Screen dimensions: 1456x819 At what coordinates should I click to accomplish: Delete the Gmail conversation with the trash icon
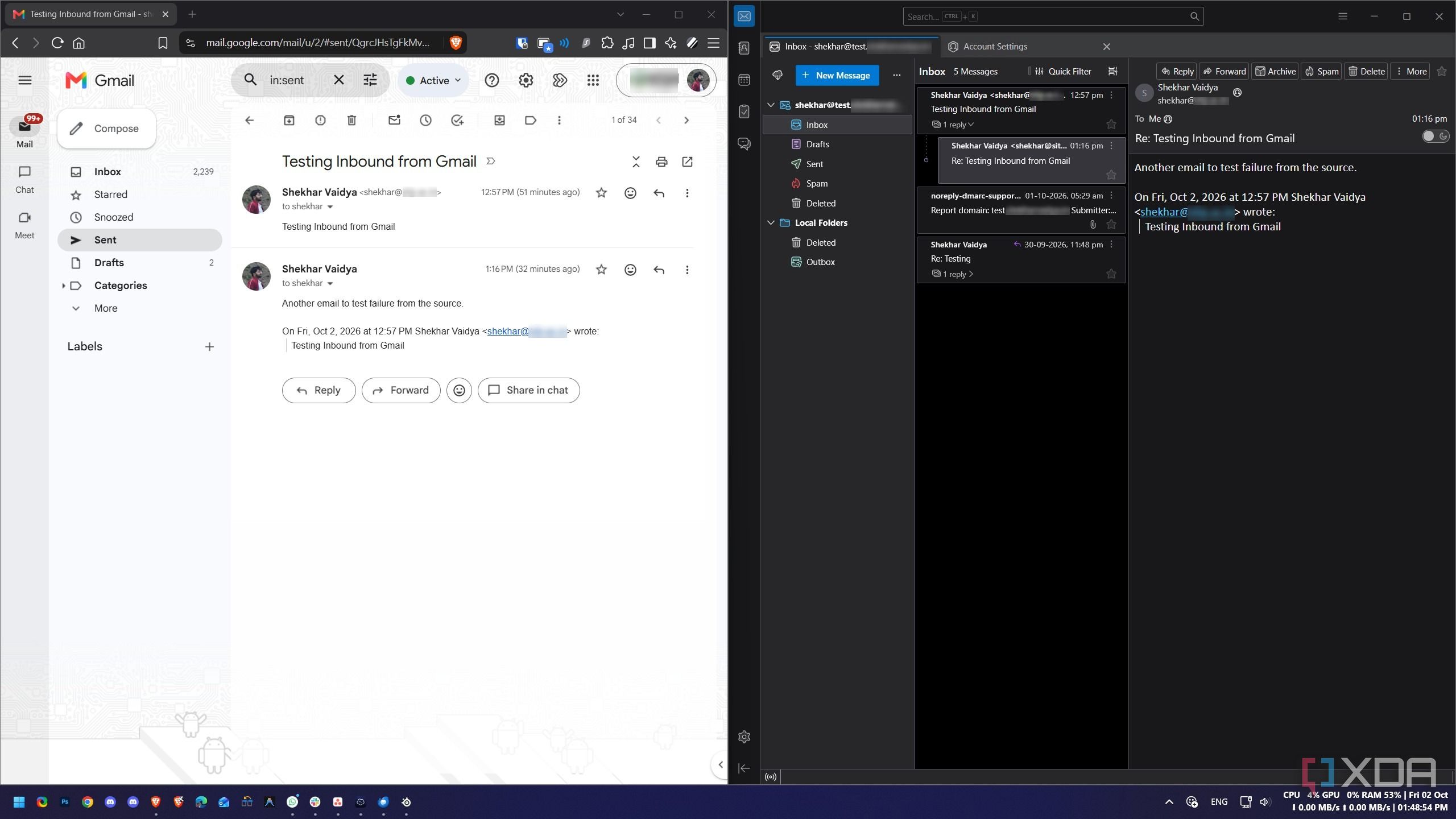(351, 120)
